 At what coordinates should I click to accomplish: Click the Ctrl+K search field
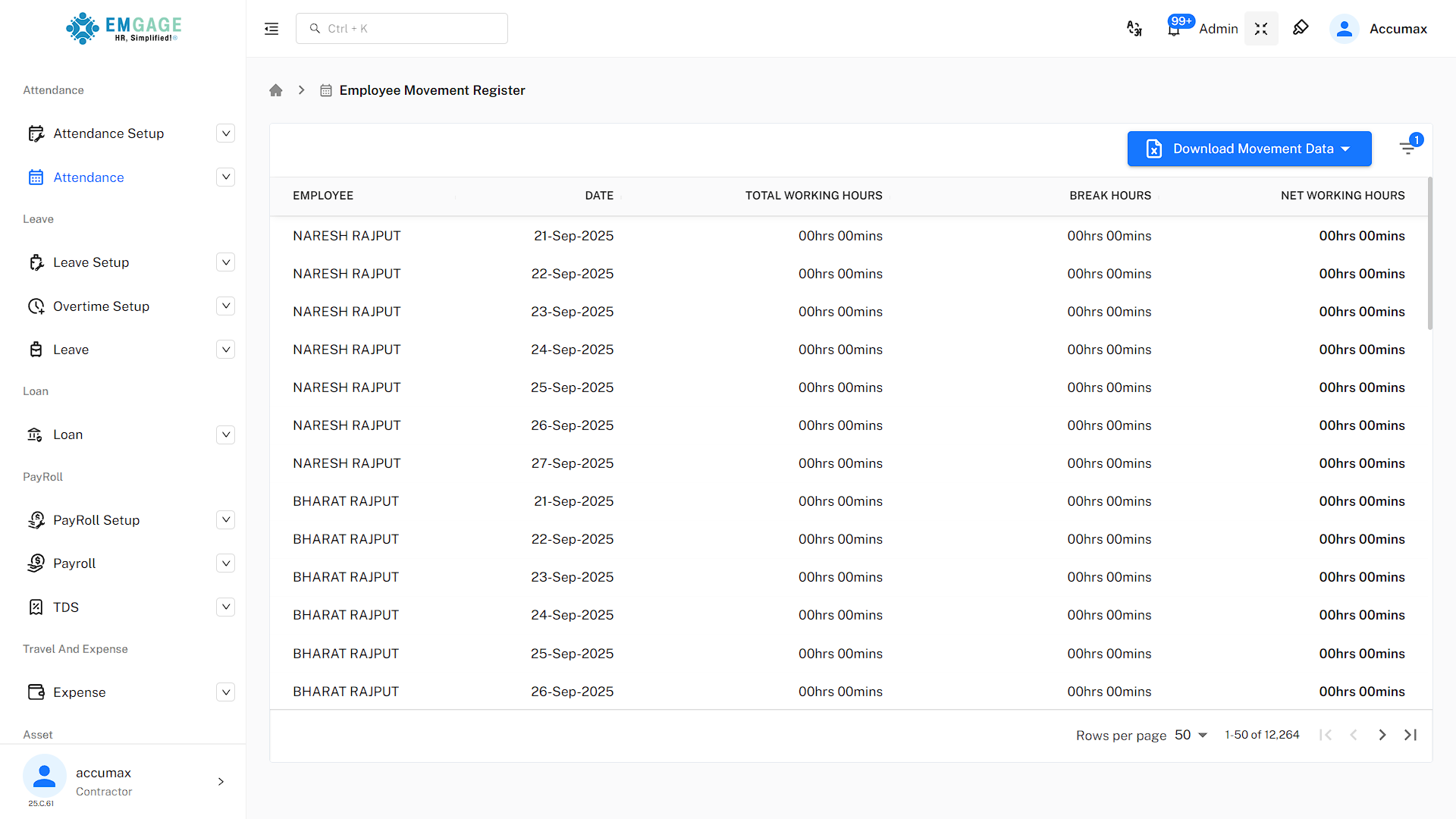(x=401, y=28)
